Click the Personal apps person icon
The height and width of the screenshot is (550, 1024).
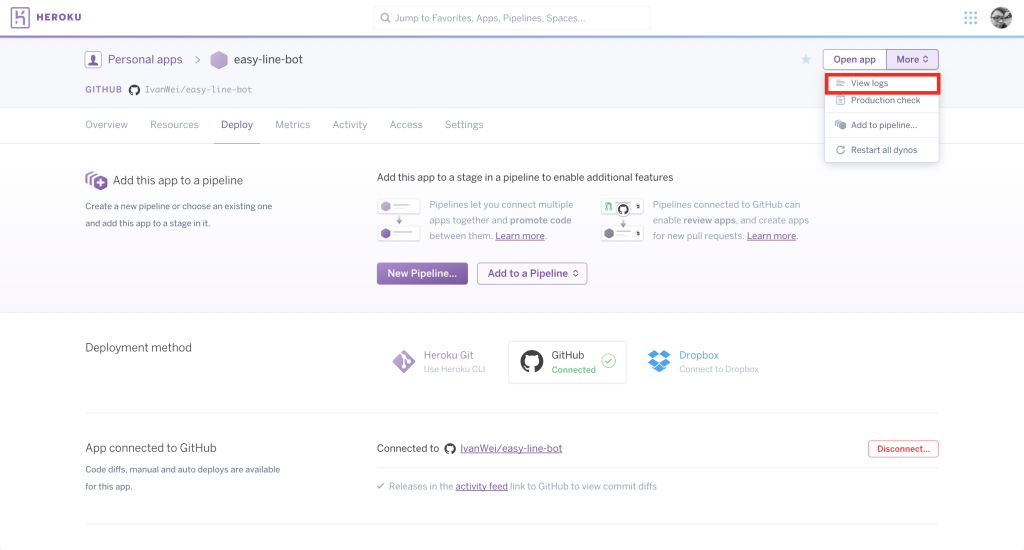point(93,60)
